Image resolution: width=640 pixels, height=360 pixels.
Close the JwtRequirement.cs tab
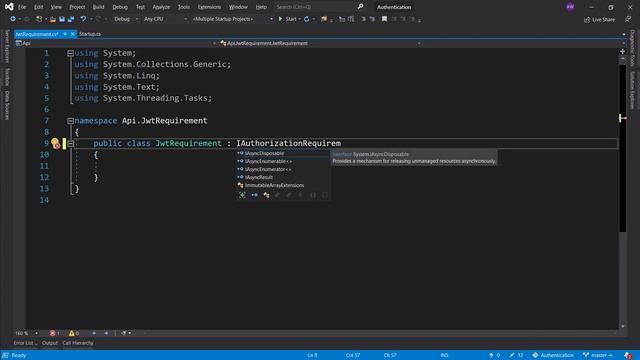click(73, 34)
